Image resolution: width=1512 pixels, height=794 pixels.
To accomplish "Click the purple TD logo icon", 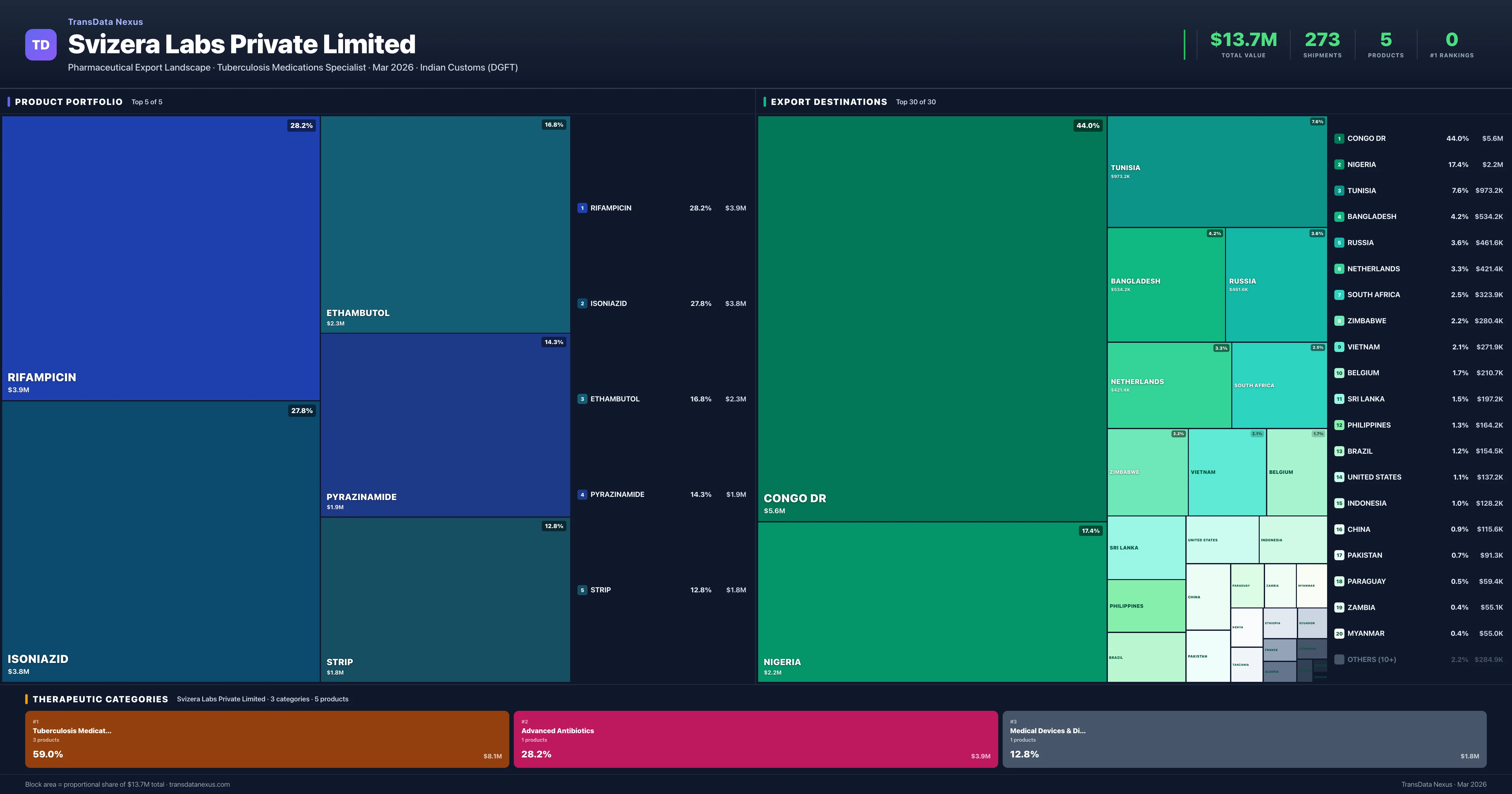I will (41, 45).
